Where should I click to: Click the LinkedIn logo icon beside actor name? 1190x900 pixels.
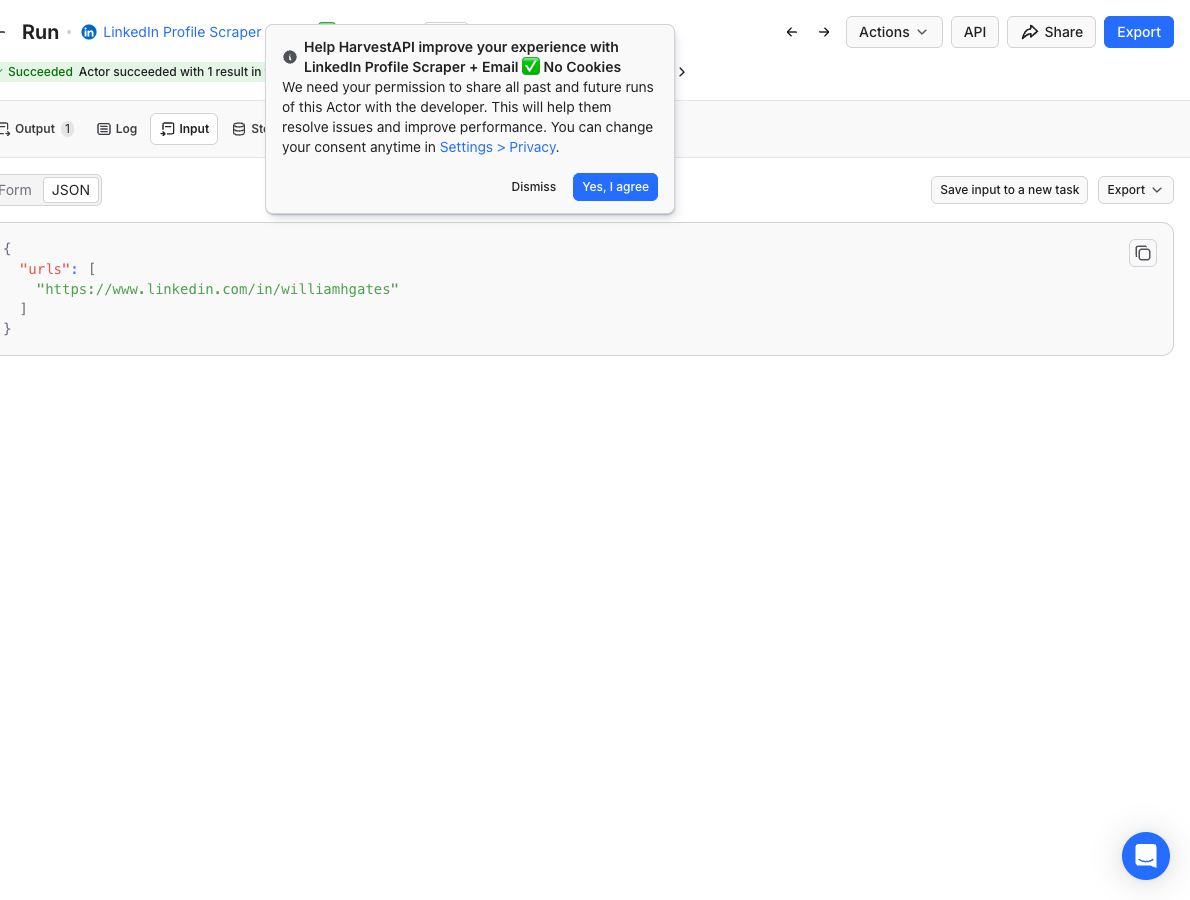click(x=89, y=32)
